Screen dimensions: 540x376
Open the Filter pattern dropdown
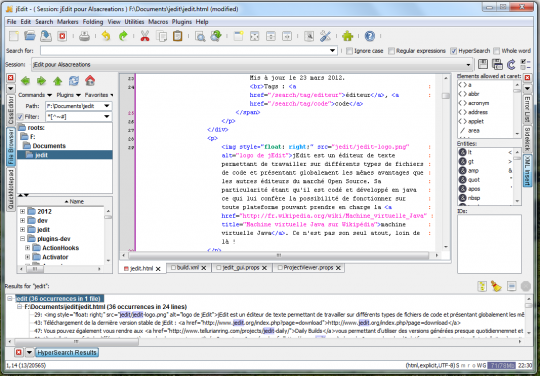[107, 117]
